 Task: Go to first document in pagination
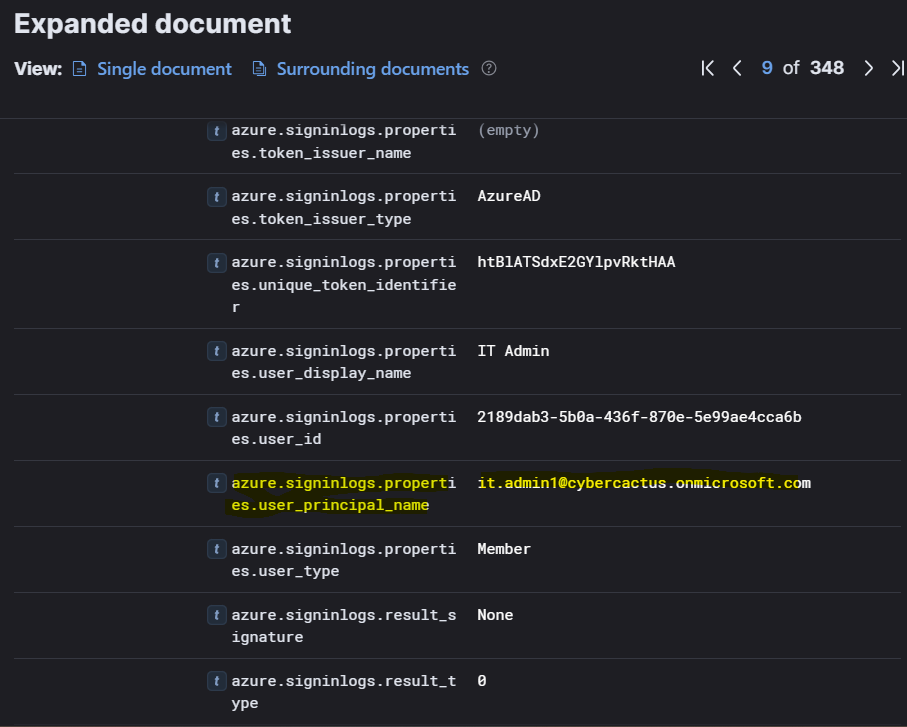pos(708,68)
